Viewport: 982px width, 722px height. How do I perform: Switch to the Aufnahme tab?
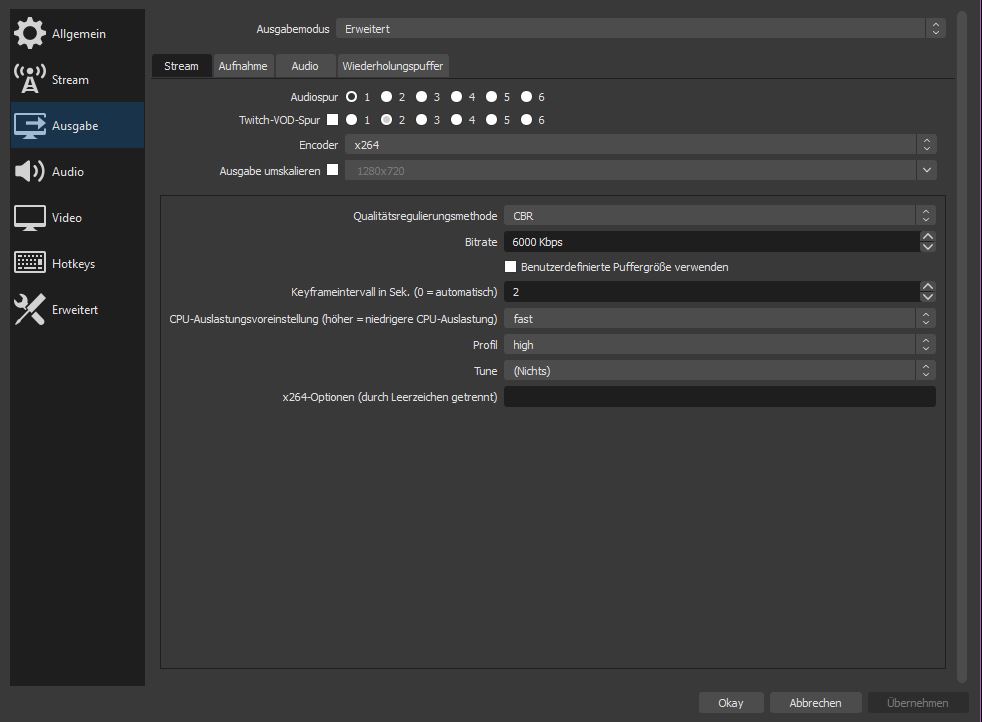pos(243,66)
